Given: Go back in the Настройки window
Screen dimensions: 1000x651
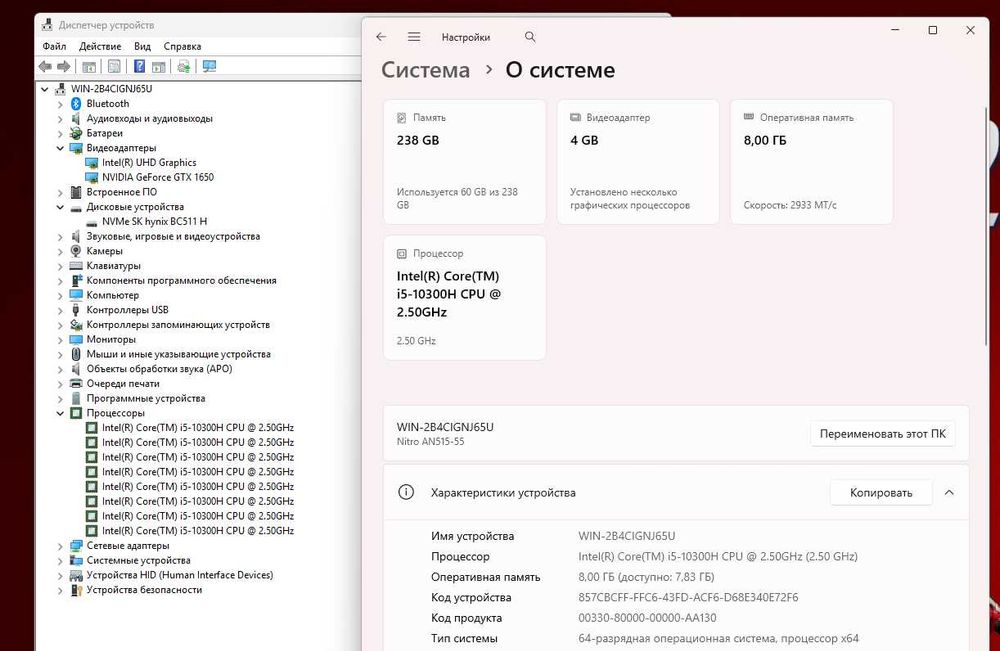Looking at the screenshot, I should [x=381, y=37].
